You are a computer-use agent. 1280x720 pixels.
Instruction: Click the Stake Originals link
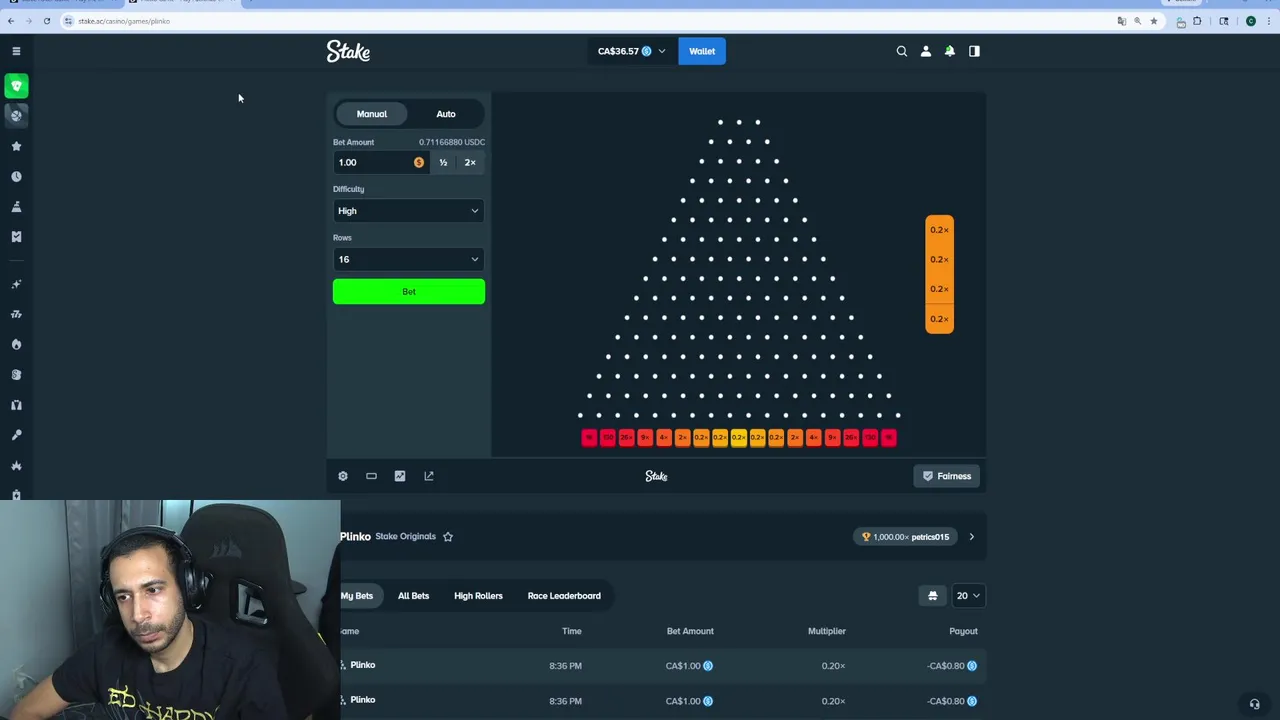point(405,537)
